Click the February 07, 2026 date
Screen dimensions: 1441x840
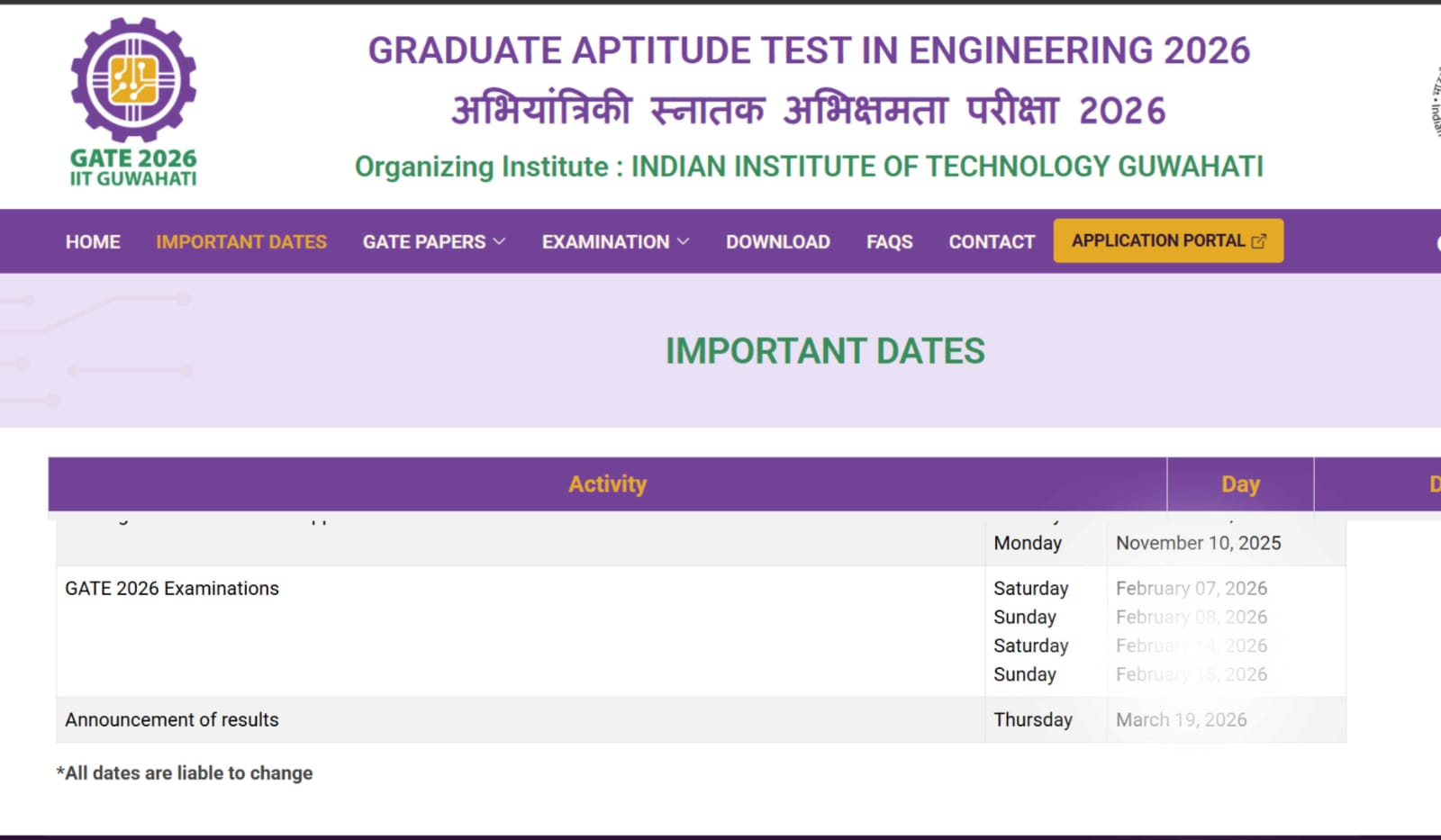[1192, 589]
